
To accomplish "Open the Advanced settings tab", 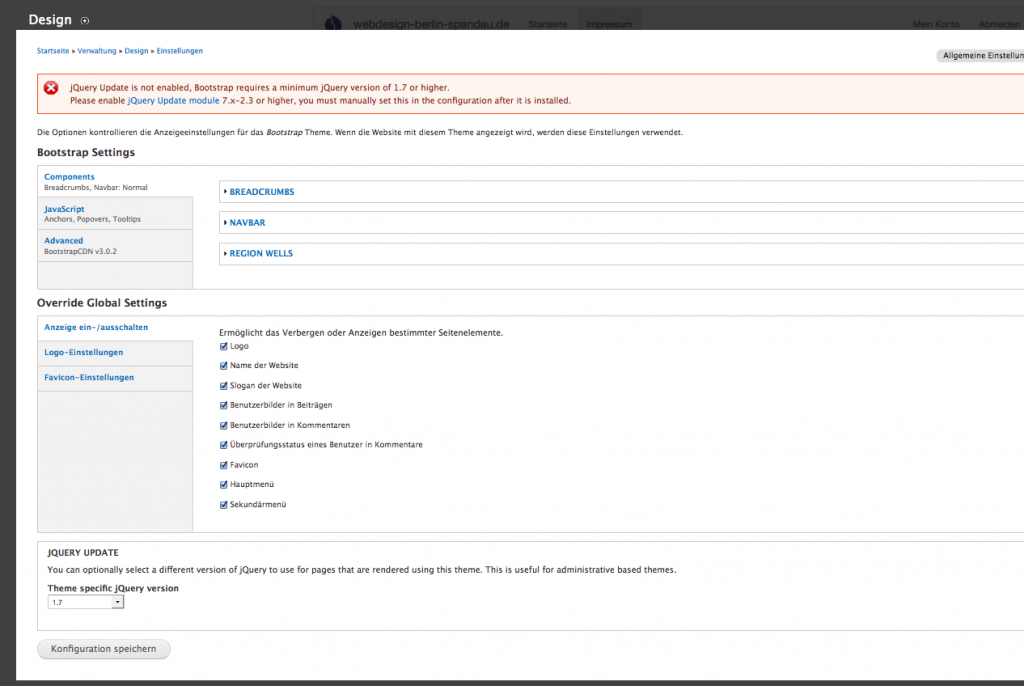I will pos(63,241).
